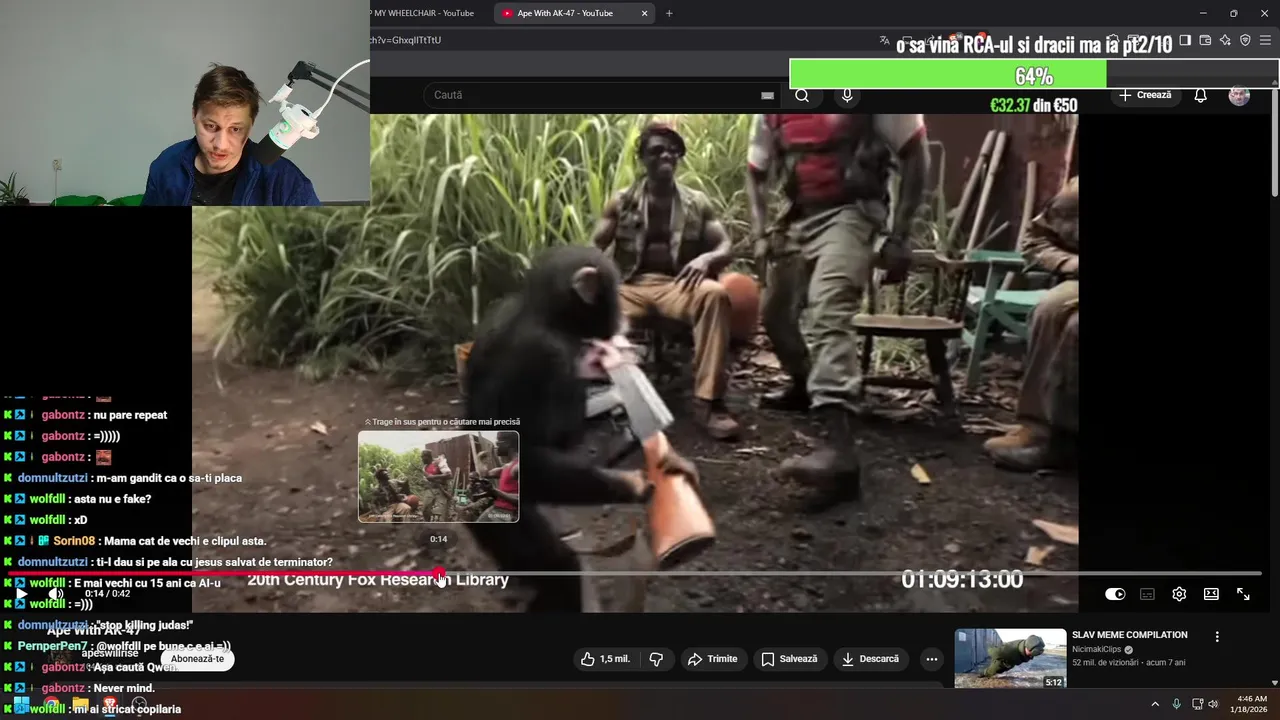Open the three-dot more actions button
The width and height of the screenshot is (1280, 720).
pos(931,659)
